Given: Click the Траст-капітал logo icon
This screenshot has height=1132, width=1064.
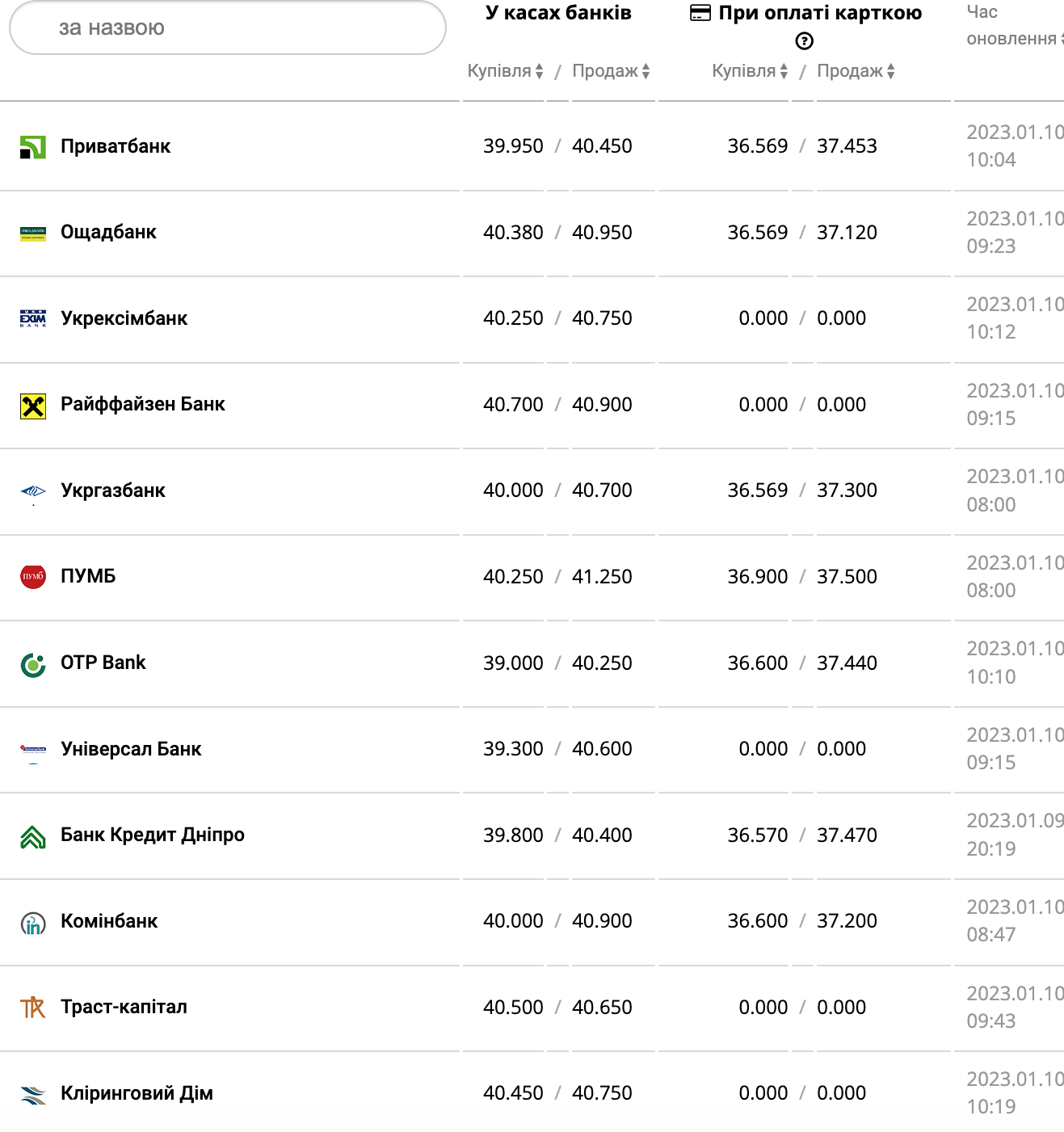Looking at the screenshot, I should (32, 1008).
